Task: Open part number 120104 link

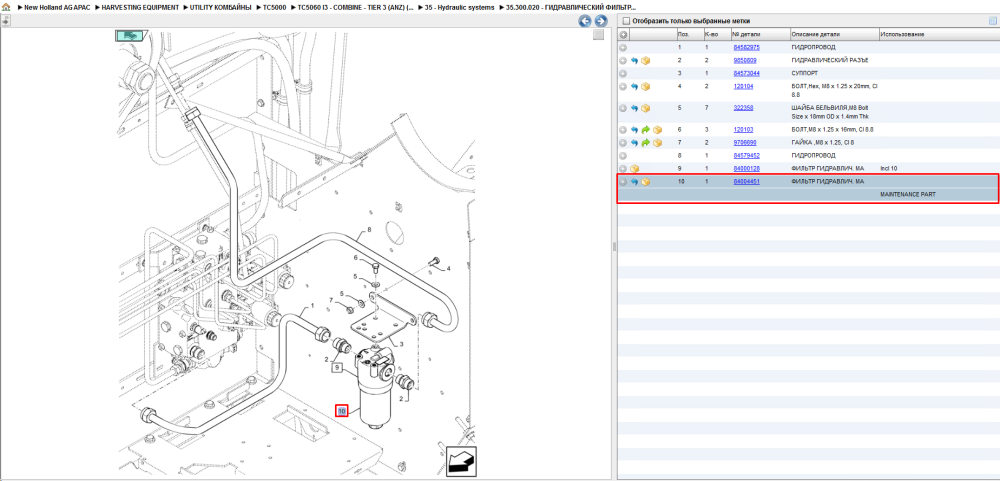Action: point(743,86)
